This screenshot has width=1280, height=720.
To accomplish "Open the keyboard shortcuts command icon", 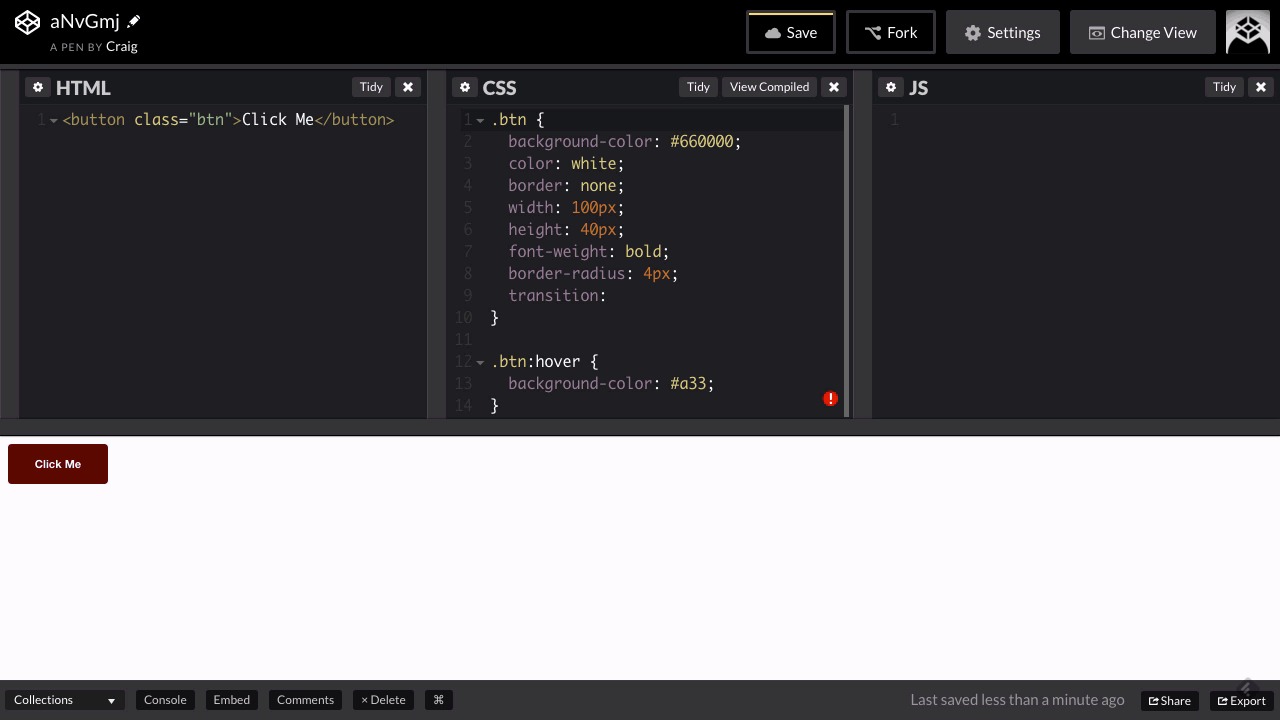I will pos(438,700).
